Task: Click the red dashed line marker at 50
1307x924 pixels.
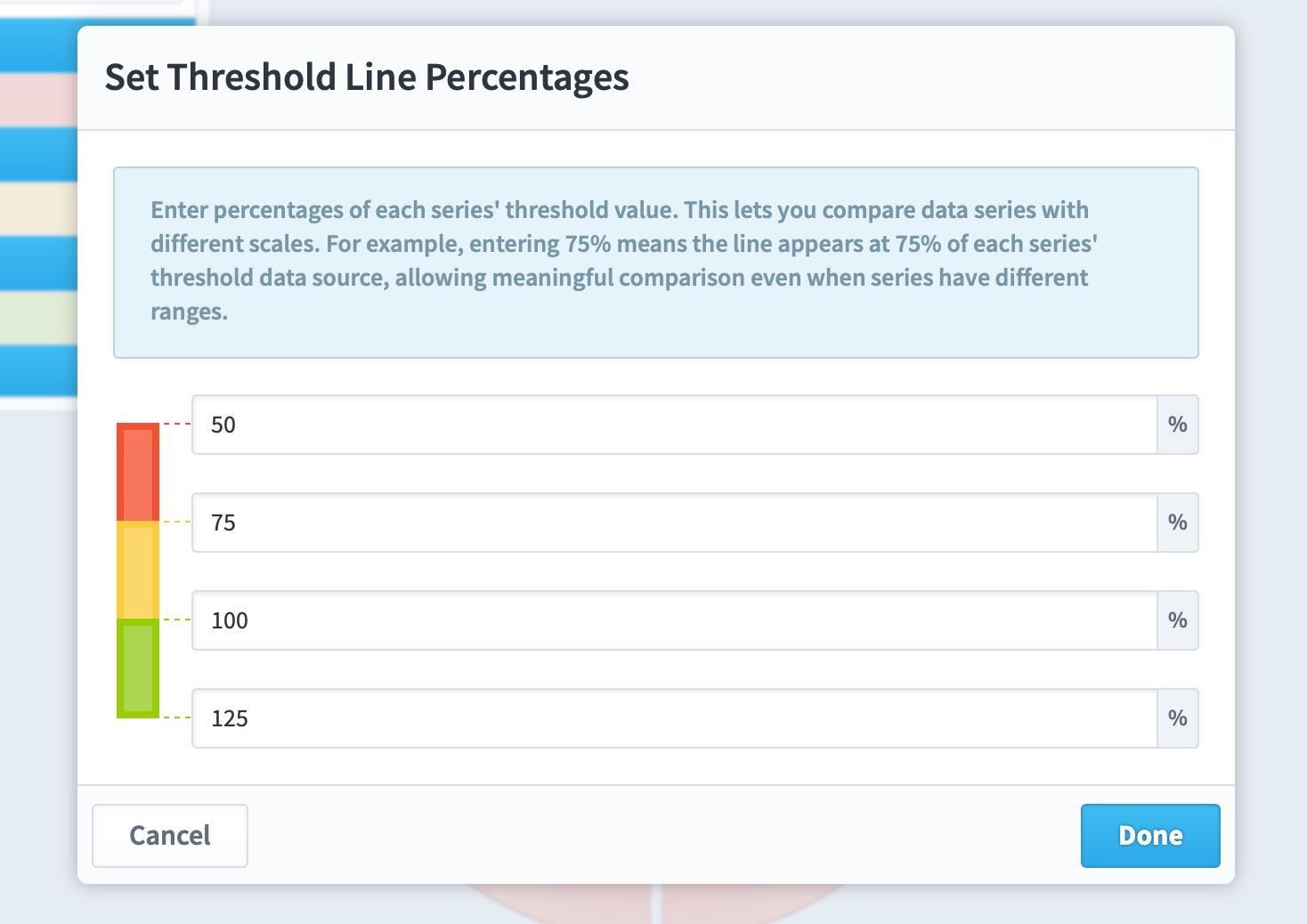Action: point(176,425)
